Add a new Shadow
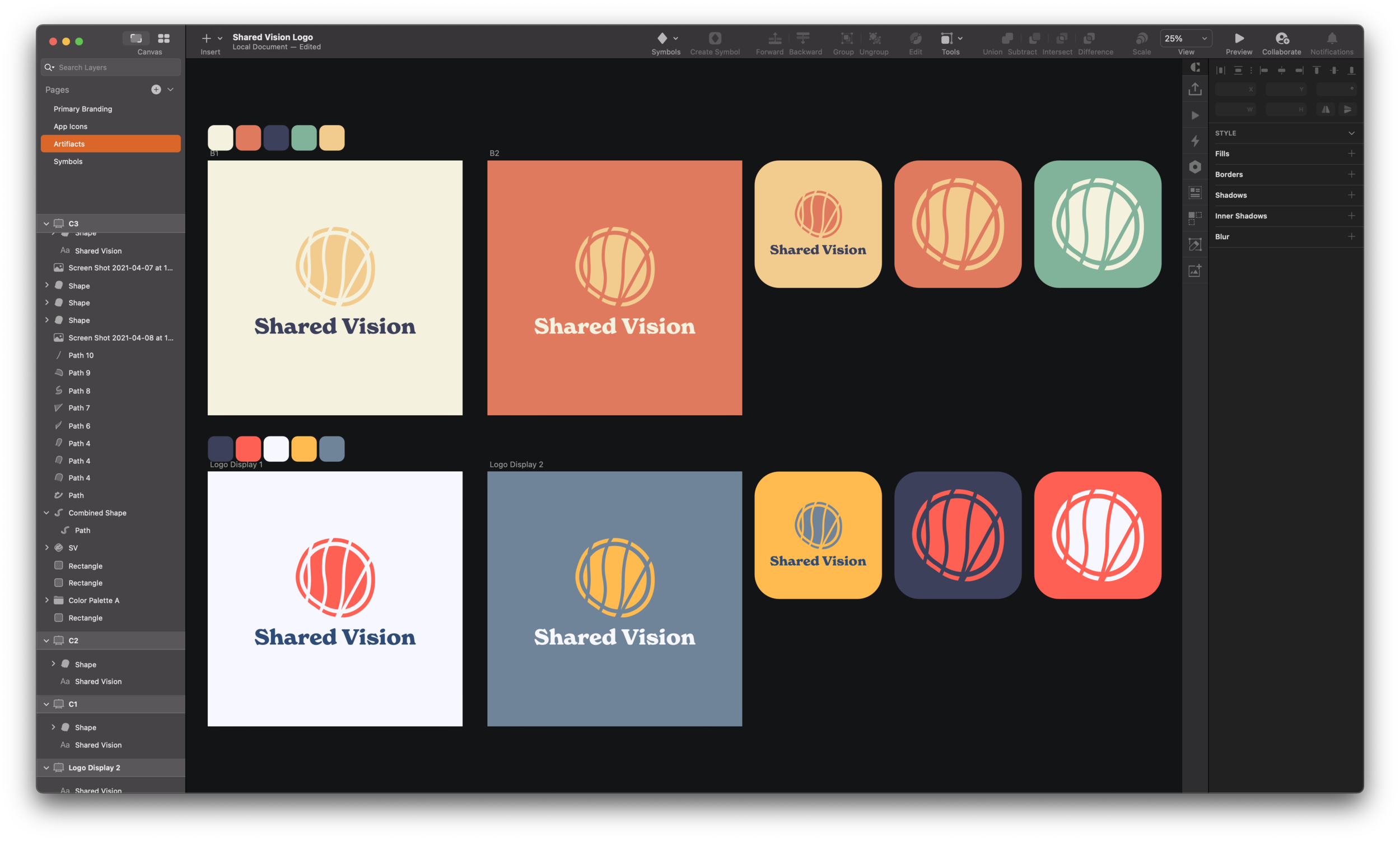1400x841 pixels. point(1351,195)
